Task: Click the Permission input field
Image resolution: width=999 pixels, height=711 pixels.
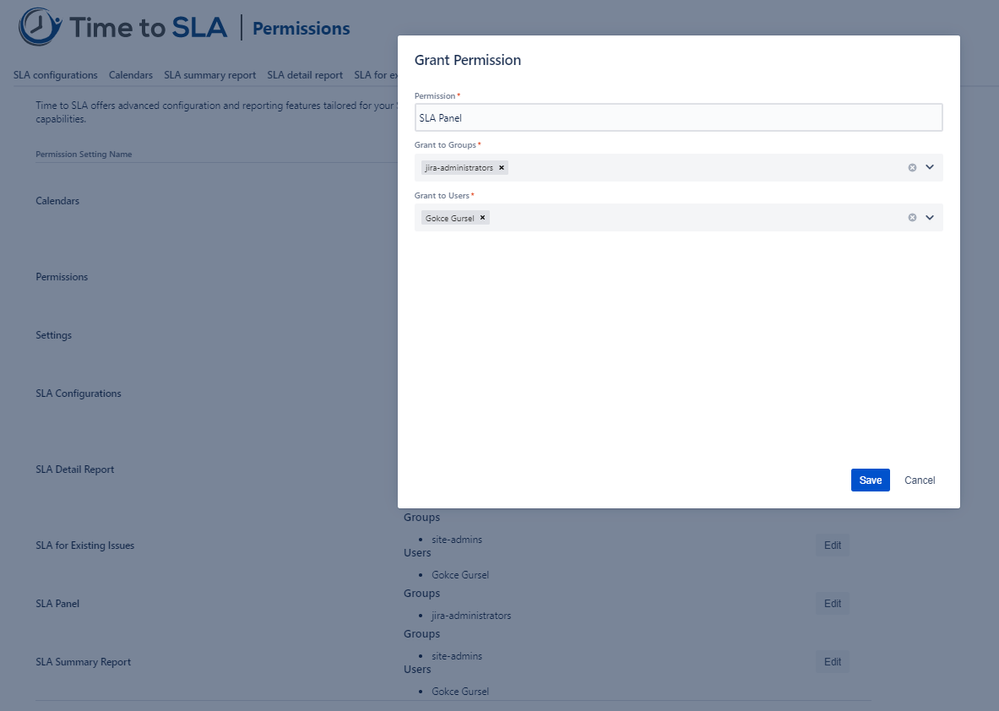Action: point(678,117)
